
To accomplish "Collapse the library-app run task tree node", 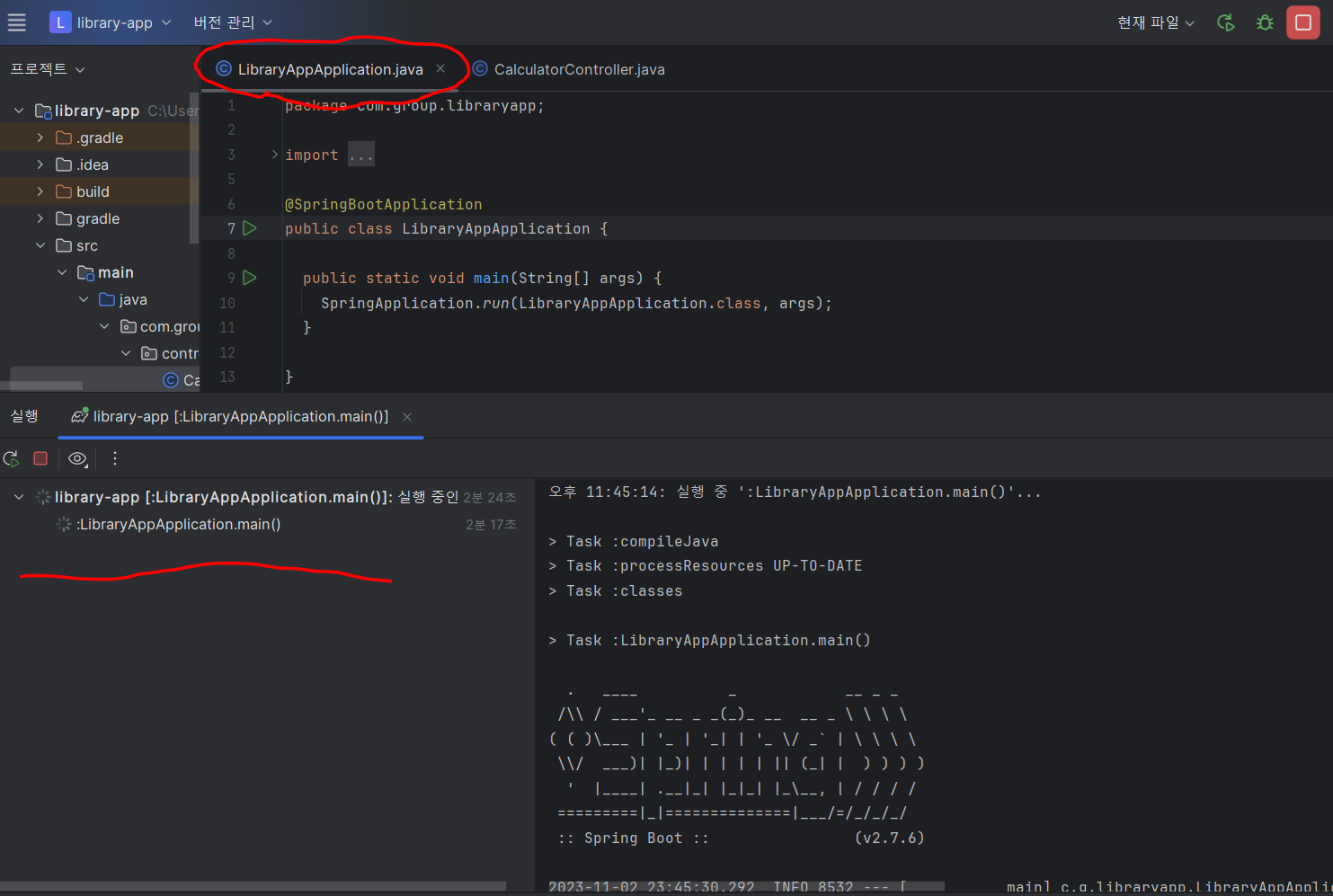I will (x=19, y=497).
